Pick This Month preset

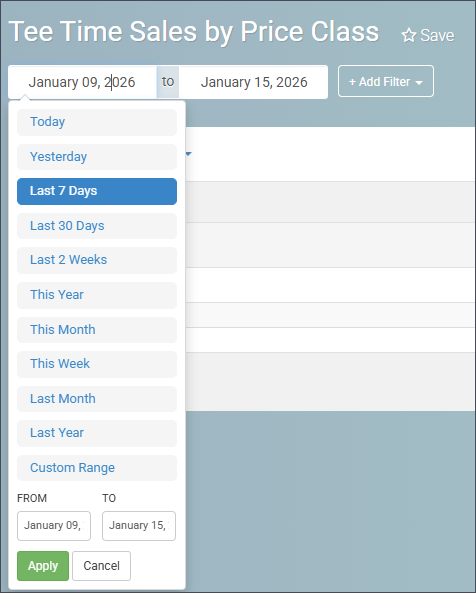pyautogui.click(x=97, y=330)
